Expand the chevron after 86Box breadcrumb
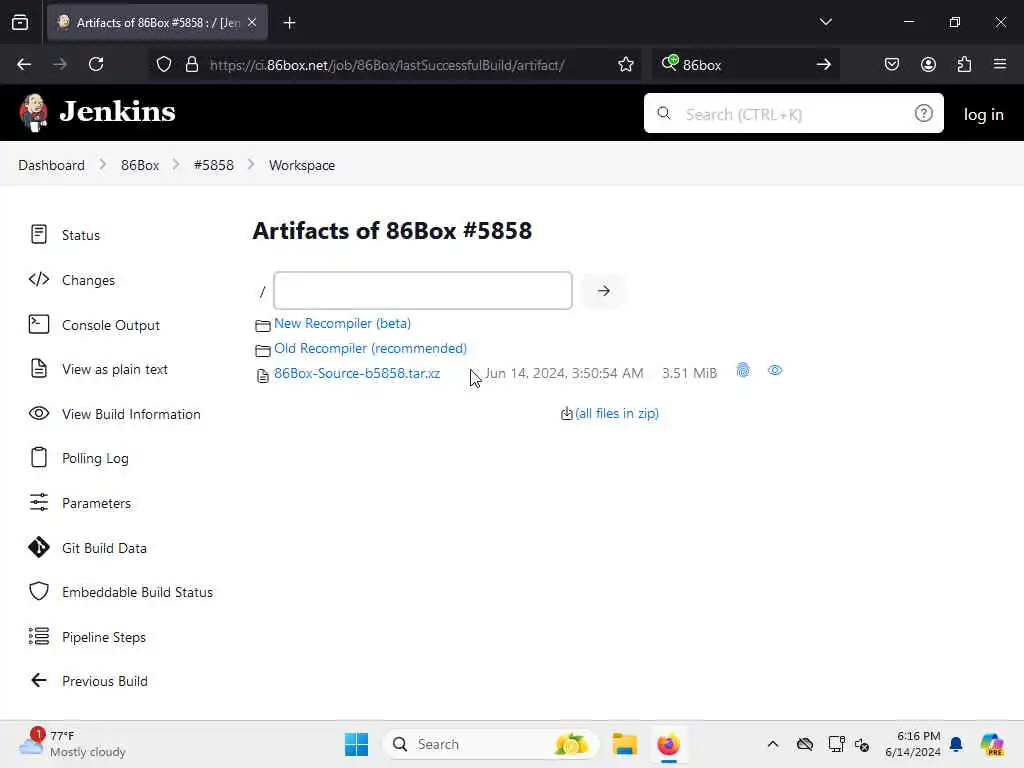This screenshot has height=768, width=1024. [x=176, y=165]
